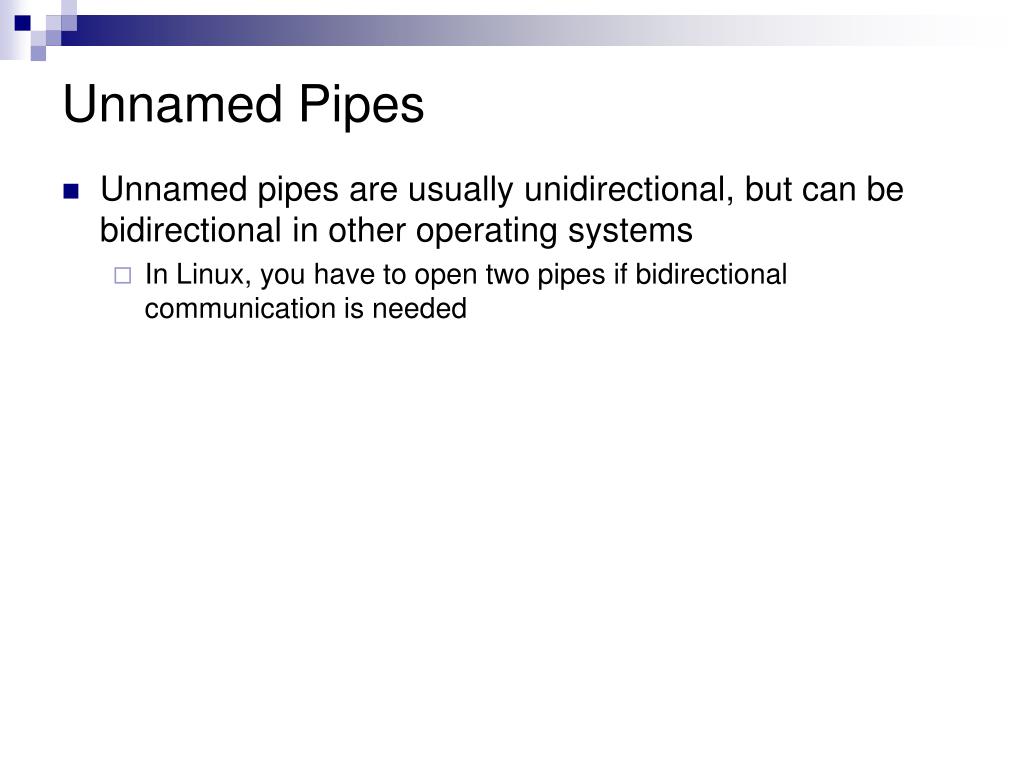
Task: Click the word 'Pipes' in the title
Action: [x=362, y=106]
